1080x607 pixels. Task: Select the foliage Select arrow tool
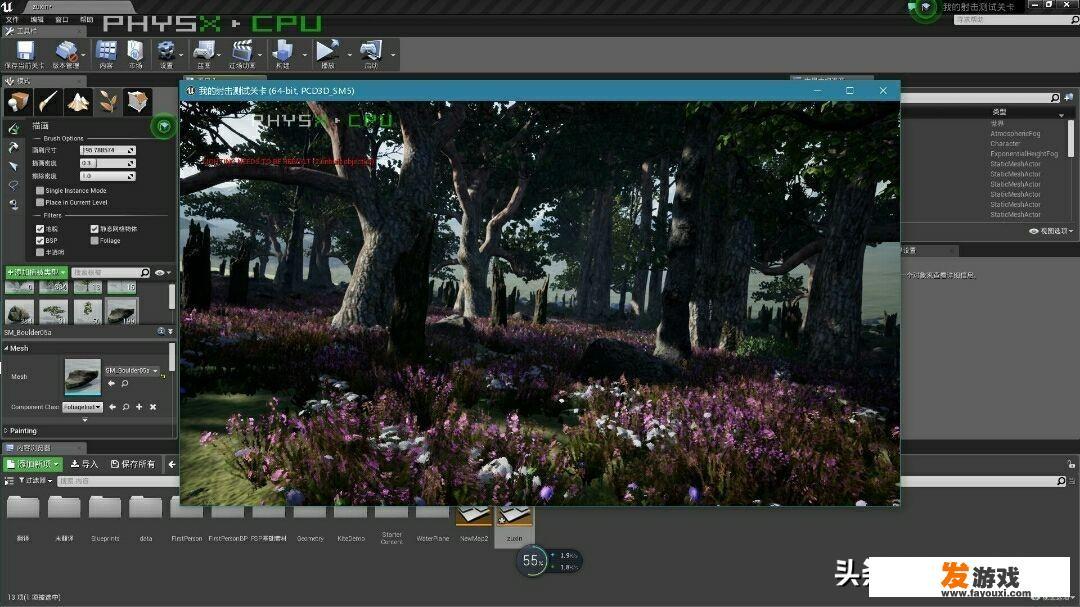click(13, 166)
